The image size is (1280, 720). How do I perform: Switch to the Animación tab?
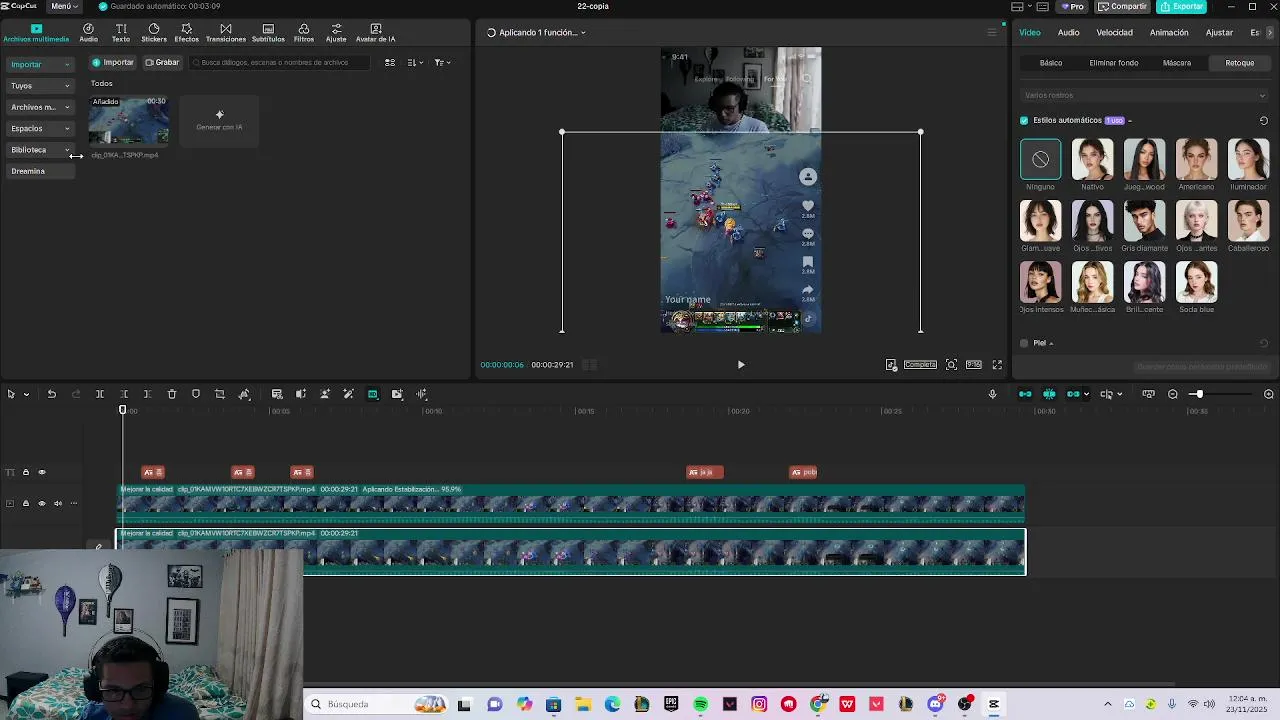[1169, 33]
